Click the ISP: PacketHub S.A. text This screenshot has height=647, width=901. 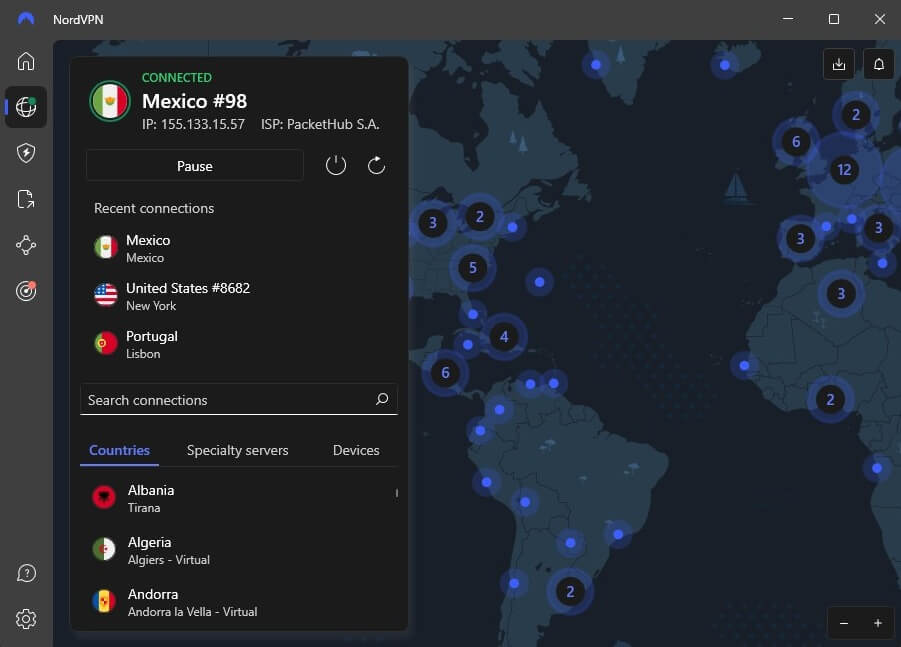click(320, 124)
